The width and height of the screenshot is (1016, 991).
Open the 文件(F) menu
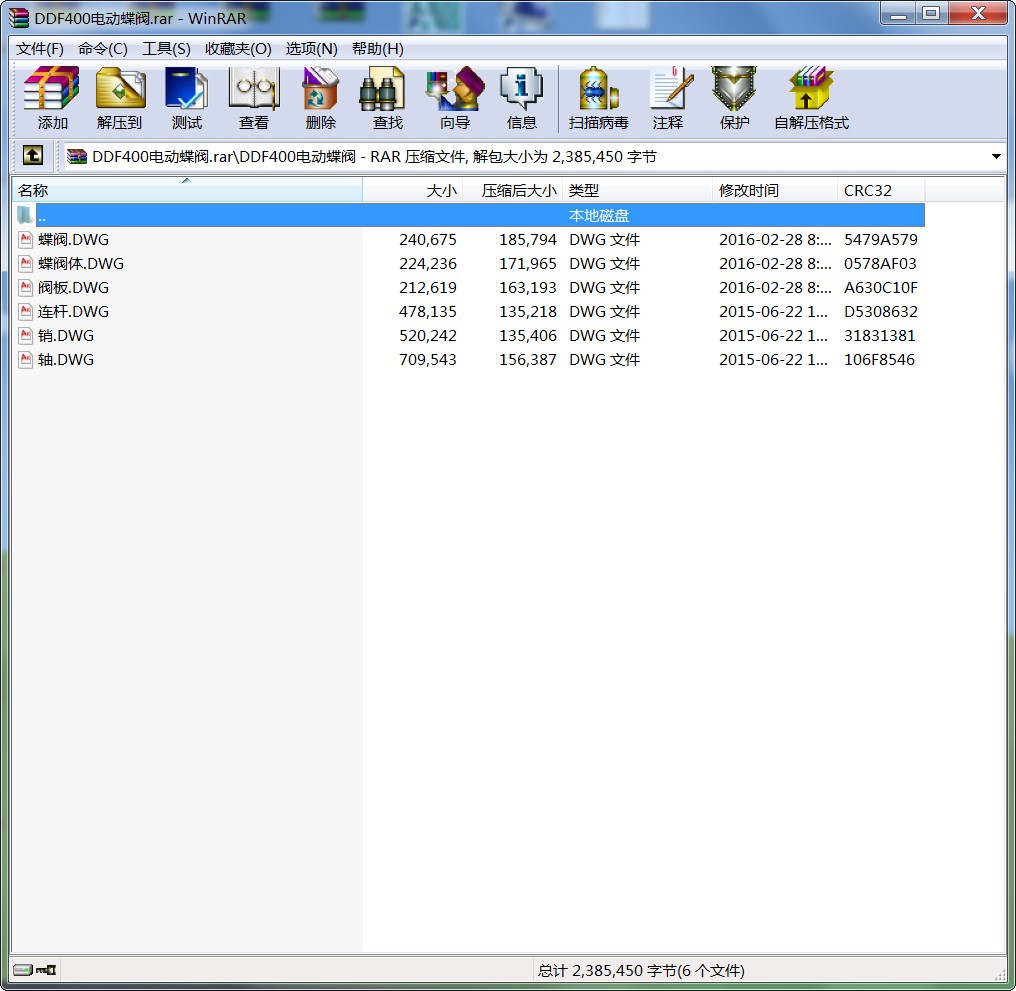pos(40,49)
